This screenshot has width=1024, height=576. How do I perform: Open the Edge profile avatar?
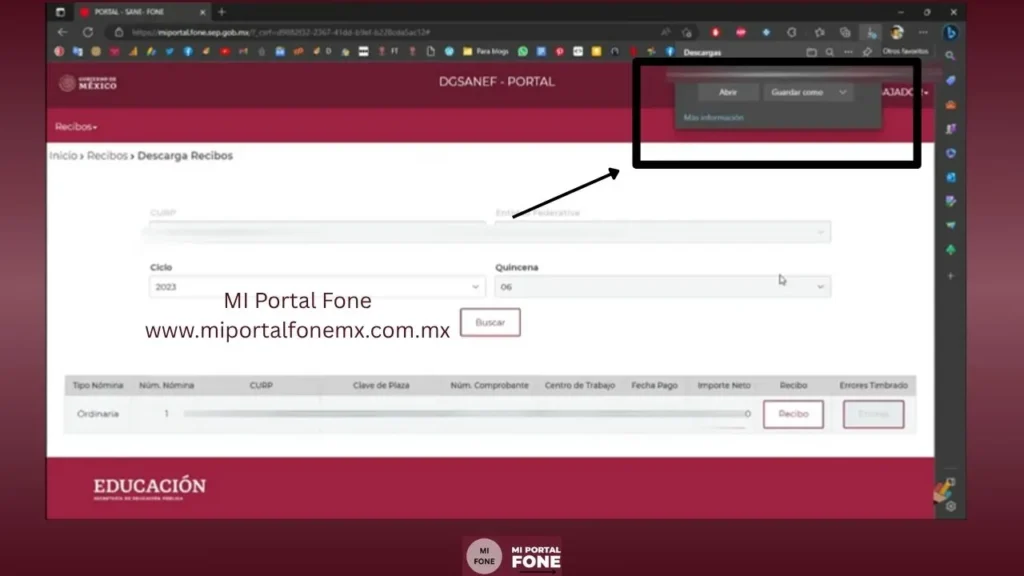pos(897,32)
